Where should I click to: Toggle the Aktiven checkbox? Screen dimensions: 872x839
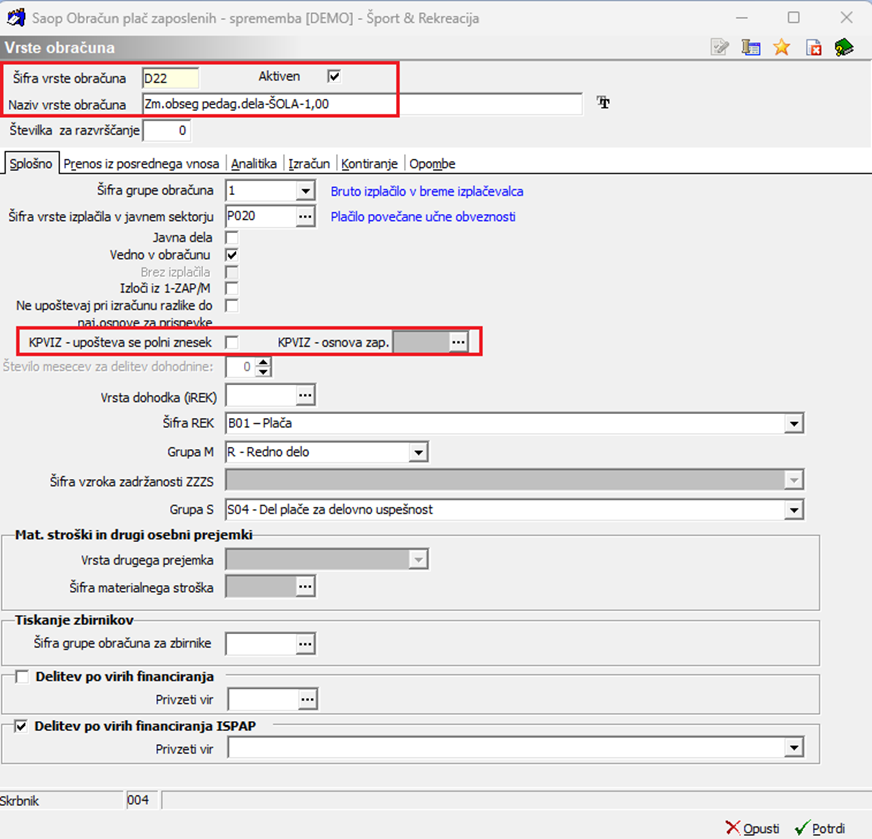(x=334, y=76)
